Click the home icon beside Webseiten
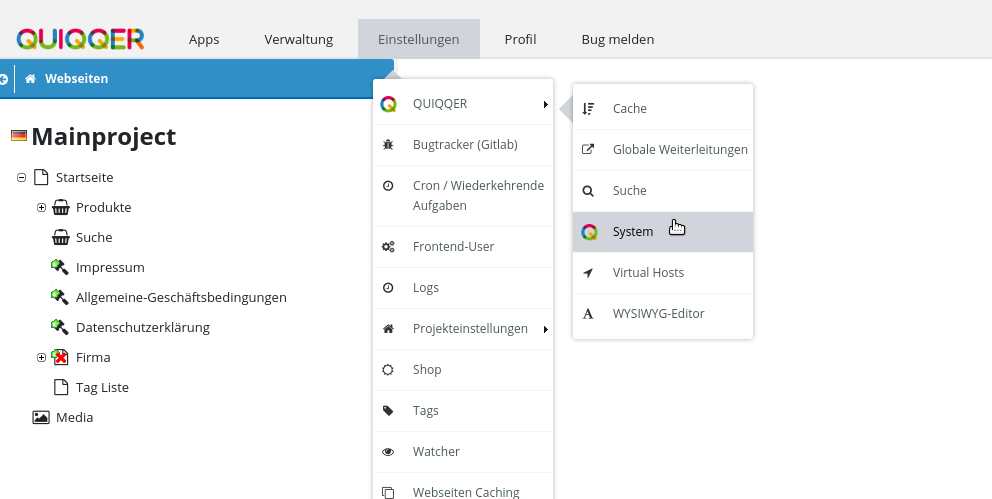 [x=30, y=78]
